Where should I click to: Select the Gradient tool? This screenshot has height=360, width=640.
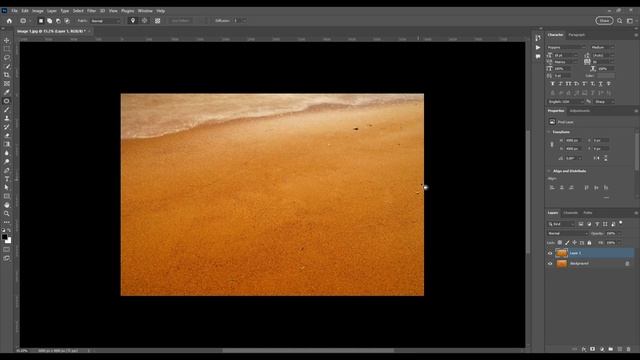point(7,144)
